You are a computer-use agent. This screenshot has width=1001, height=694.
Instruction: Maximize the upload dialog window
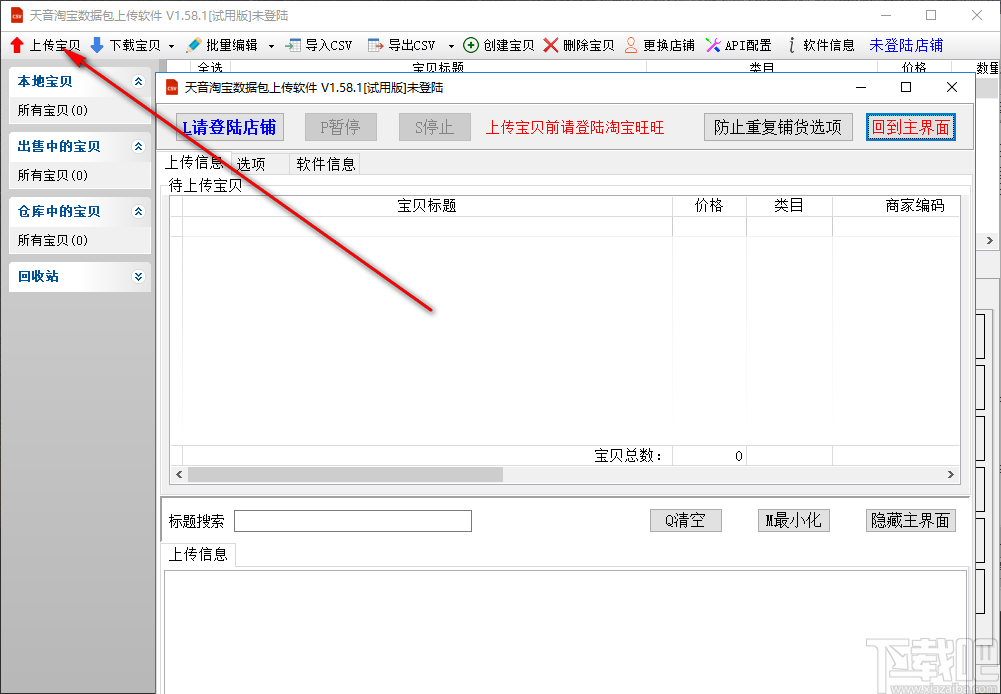906,87
